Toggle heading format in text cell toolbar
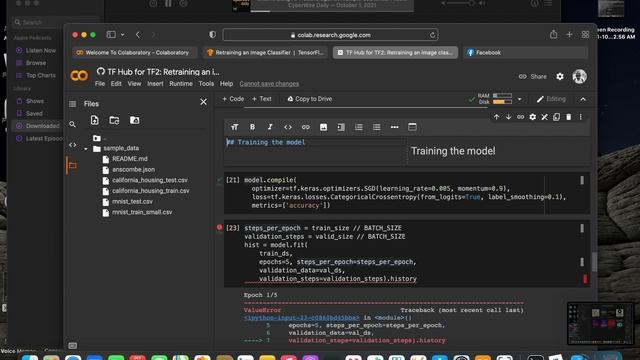The width and height of the screenshot is (640, 360). coord(234,127)
